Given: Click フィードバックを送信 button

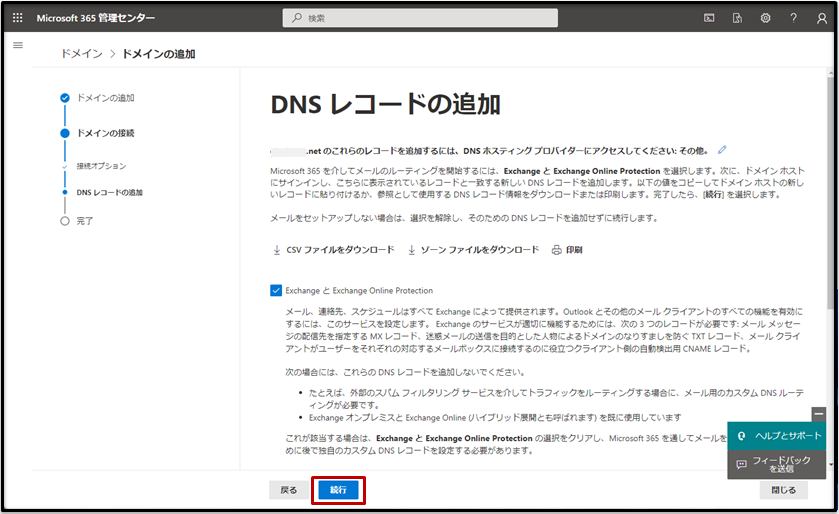Looking at the screenshot, I should [x=776, y=464].
